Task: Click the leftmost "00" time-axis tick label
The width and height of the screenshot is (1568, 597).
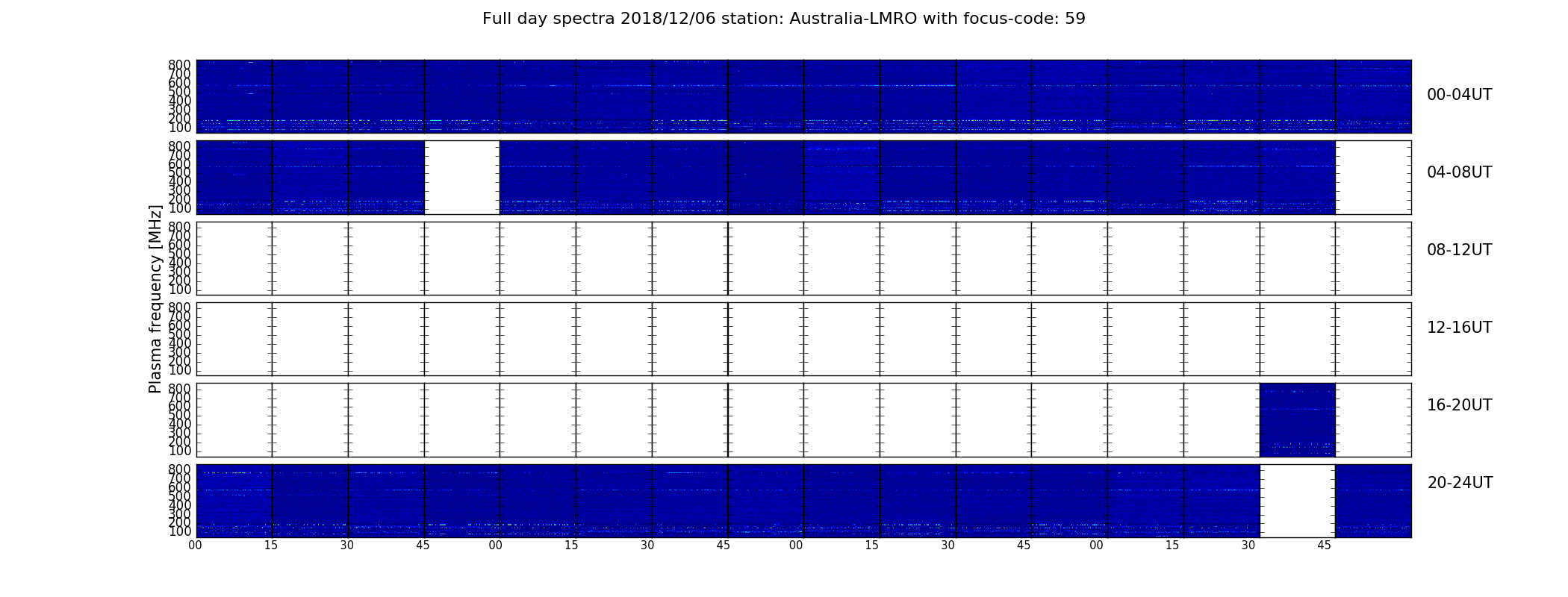Action: pyautogui.click(x=195, y=546)
